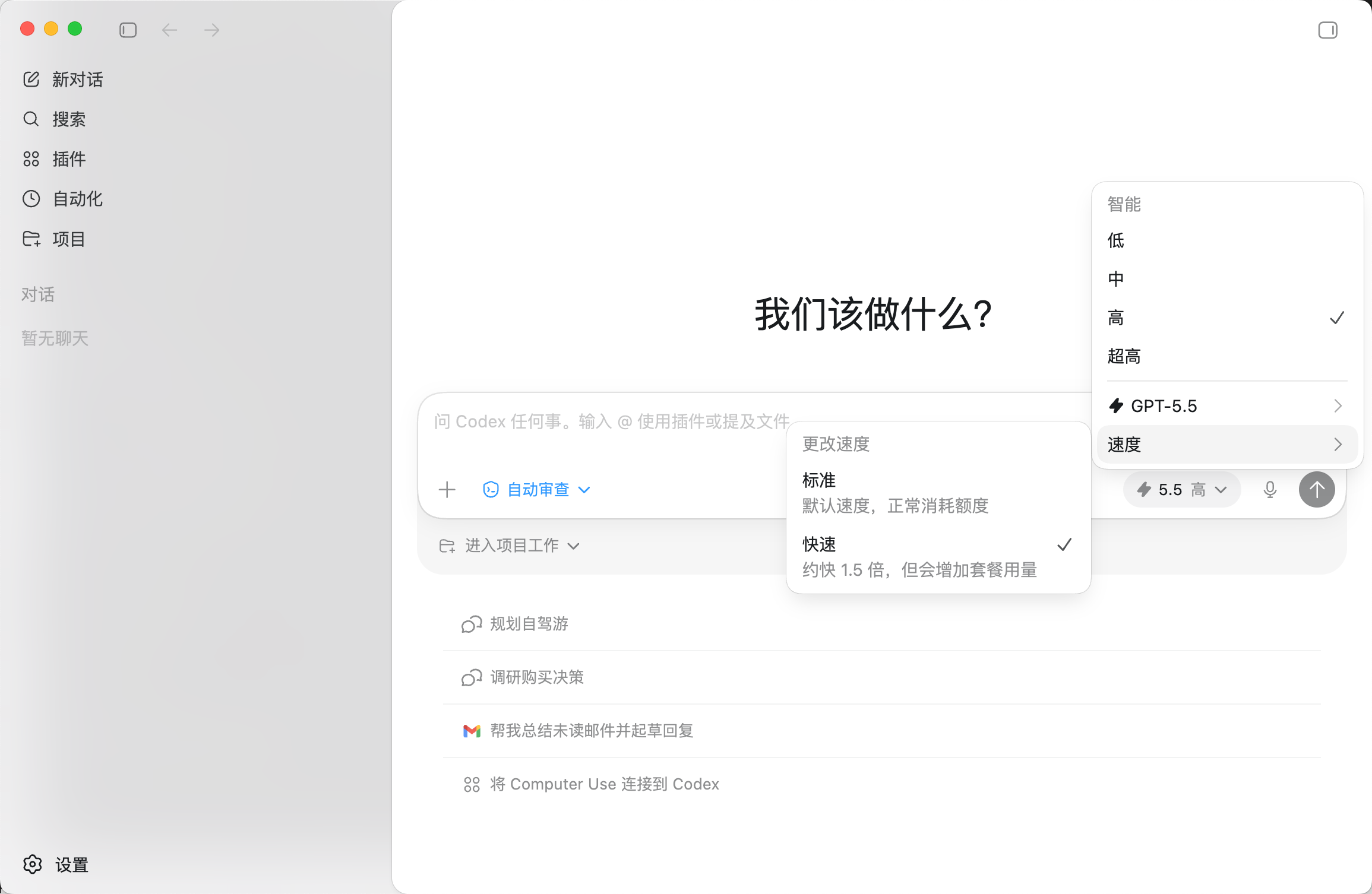Open the 5.5 高 model selector
This screenshot has width=1372, height=894.
[x=1181, y=490]
